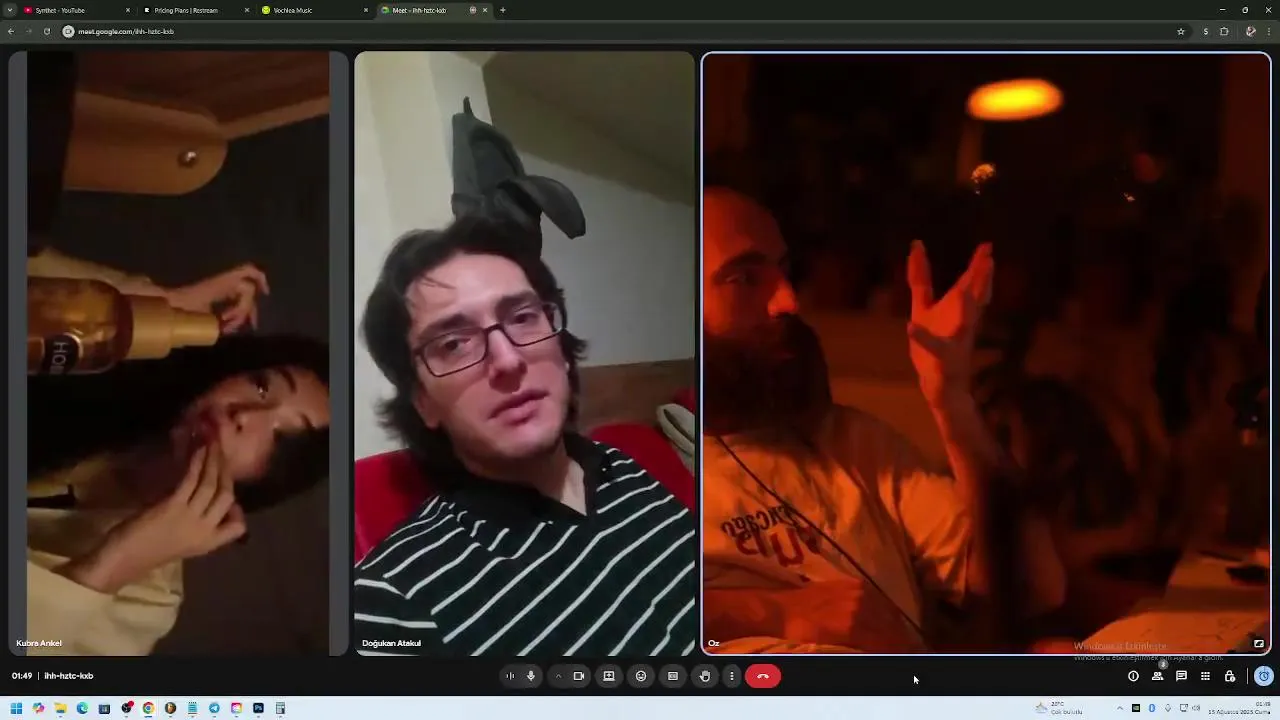The width and height of the screenshot is (1280, 720).
Task: Go back in the browser
Action: pyautogui.click(x=11, y=31)
